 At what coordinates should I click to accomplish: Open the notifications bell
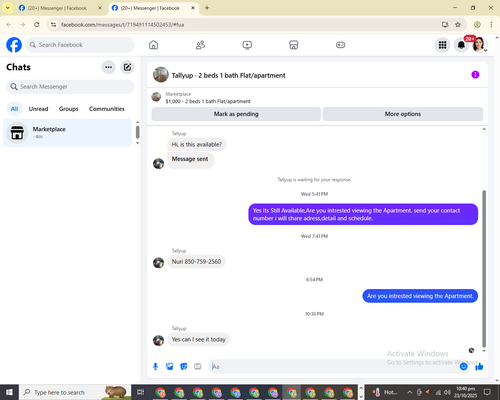461,45
